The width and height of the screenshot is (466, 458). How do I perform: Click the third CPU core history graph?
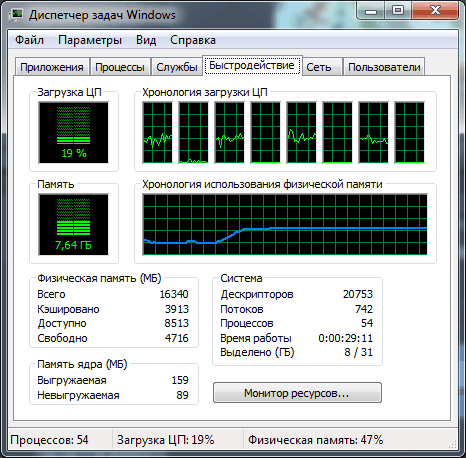tap(230, 133)
